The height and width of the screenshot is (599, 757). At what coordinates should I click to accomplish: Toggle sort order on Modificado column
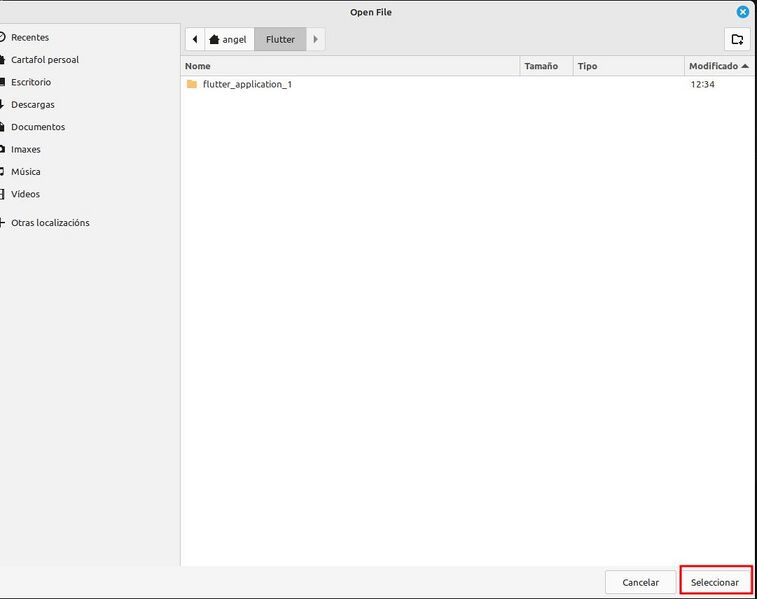[719, 66]
